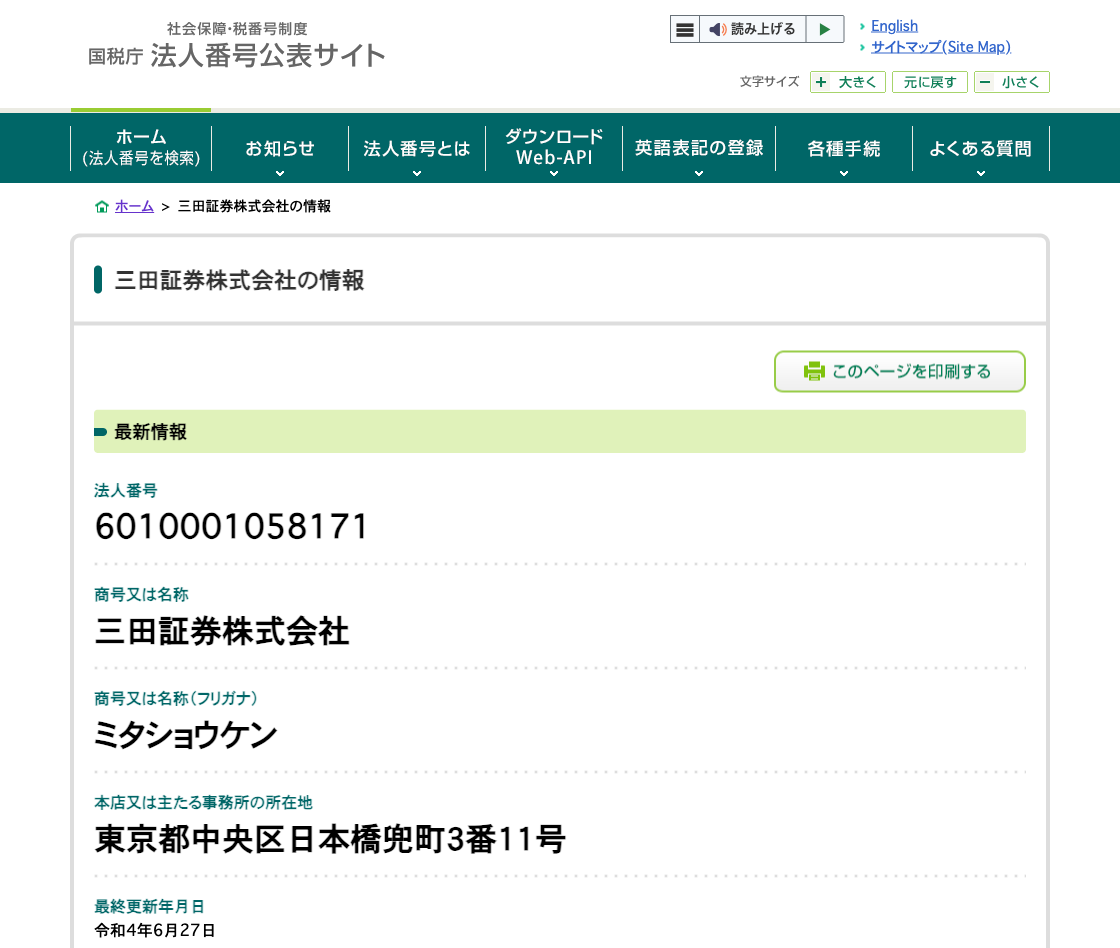Expand chevron under 各種手続

844,173
